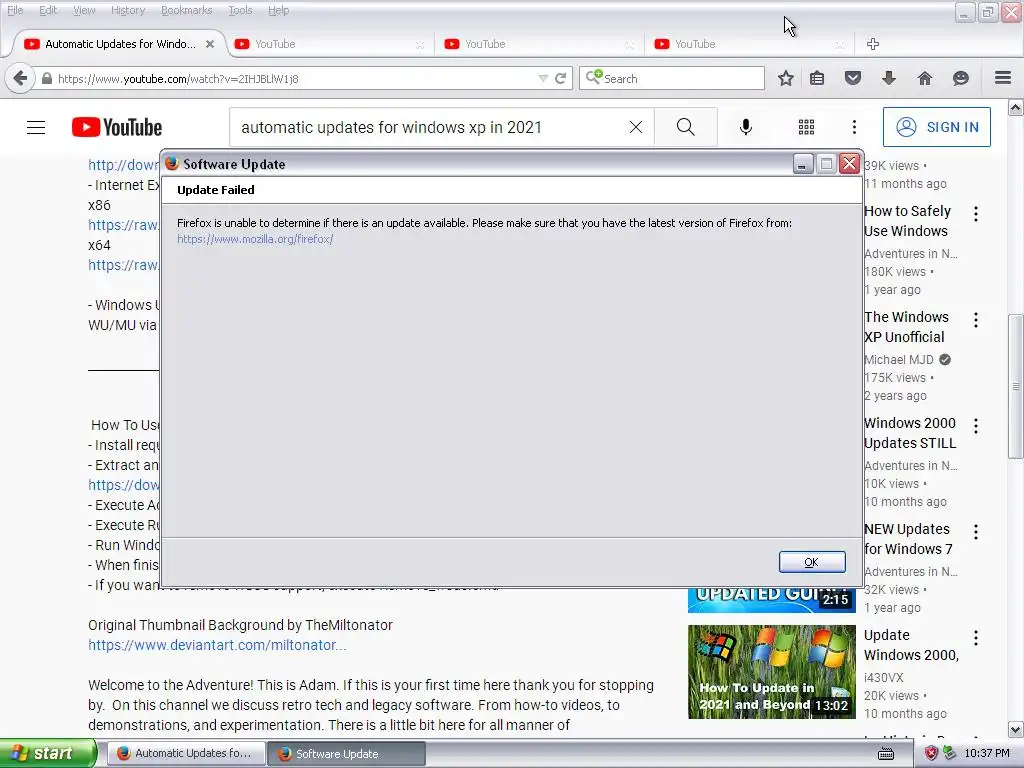Click the system clock 10:37 PM
The width and height of the screenshot is (1024, 768).
987,754
